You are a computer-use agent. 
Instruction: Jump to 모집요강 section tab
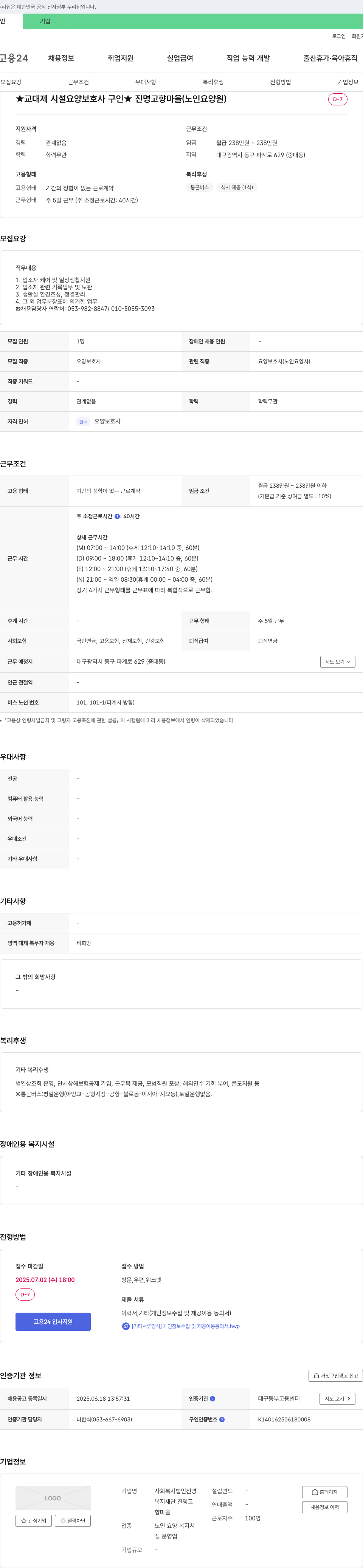pyautogui.click(x=11, y=82)
